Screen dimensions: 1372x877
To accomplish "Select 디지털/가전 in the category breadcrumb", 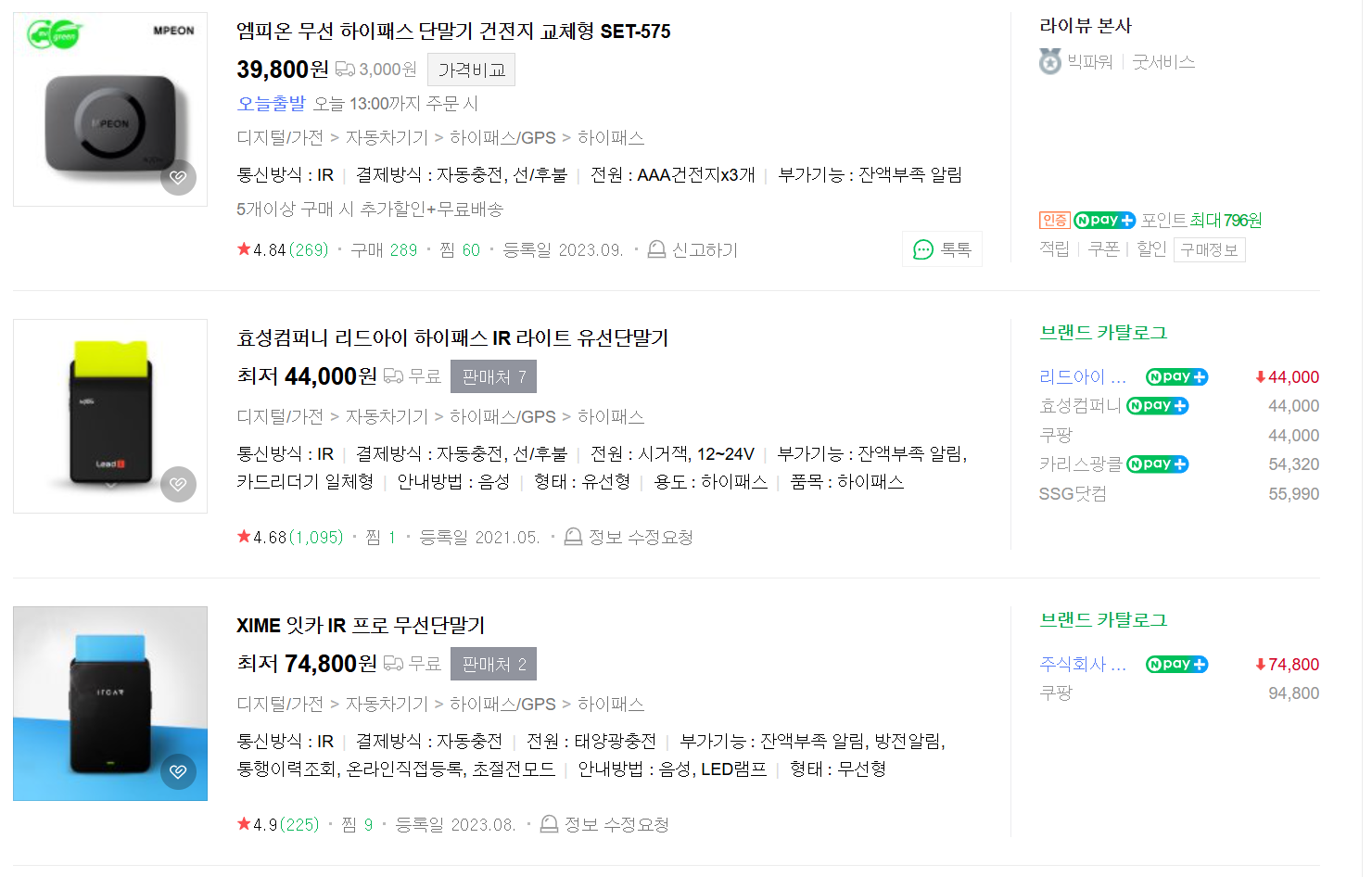I will pyautogui.click(x=276, y=137).
